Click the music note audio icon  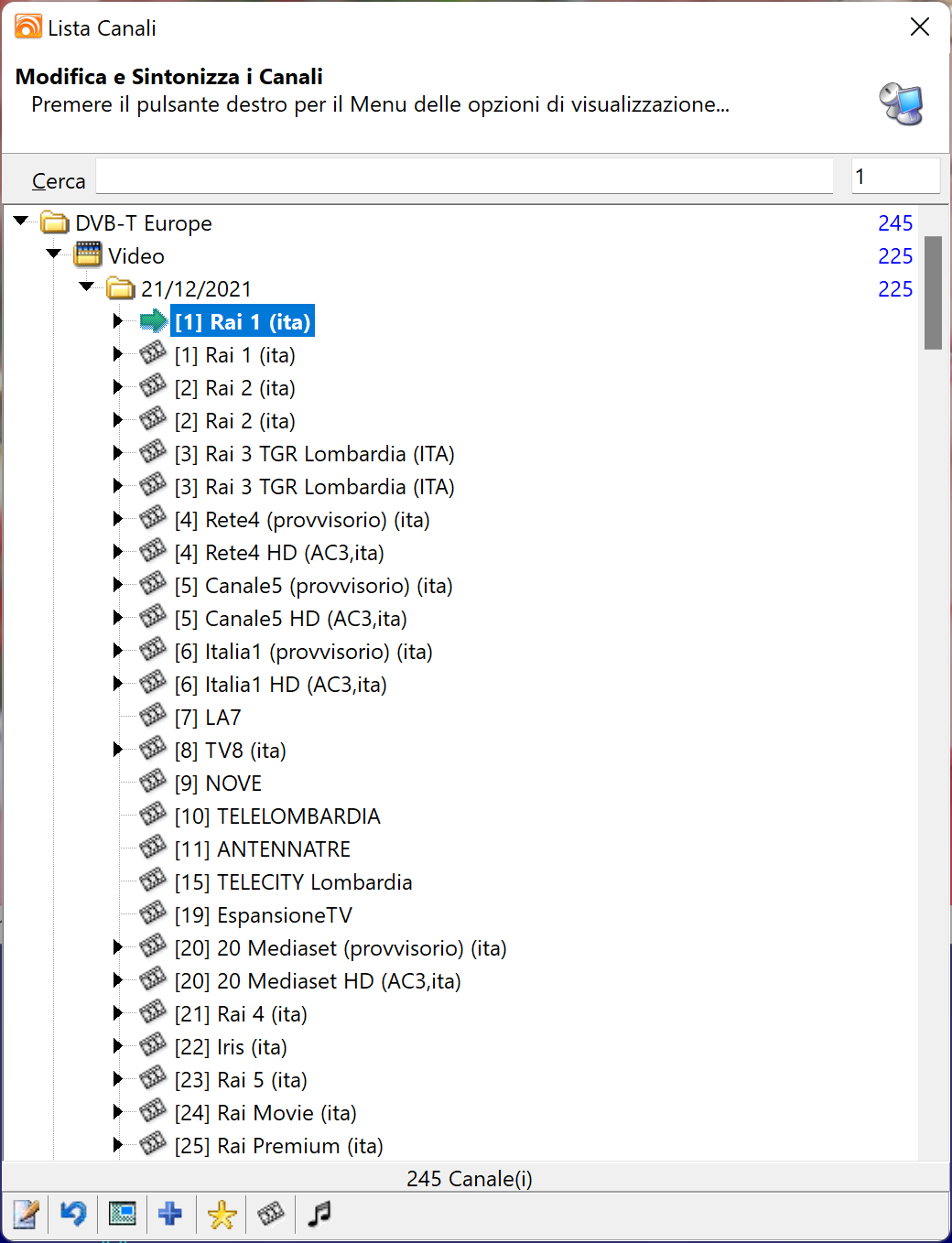[x=319, y=1215]
